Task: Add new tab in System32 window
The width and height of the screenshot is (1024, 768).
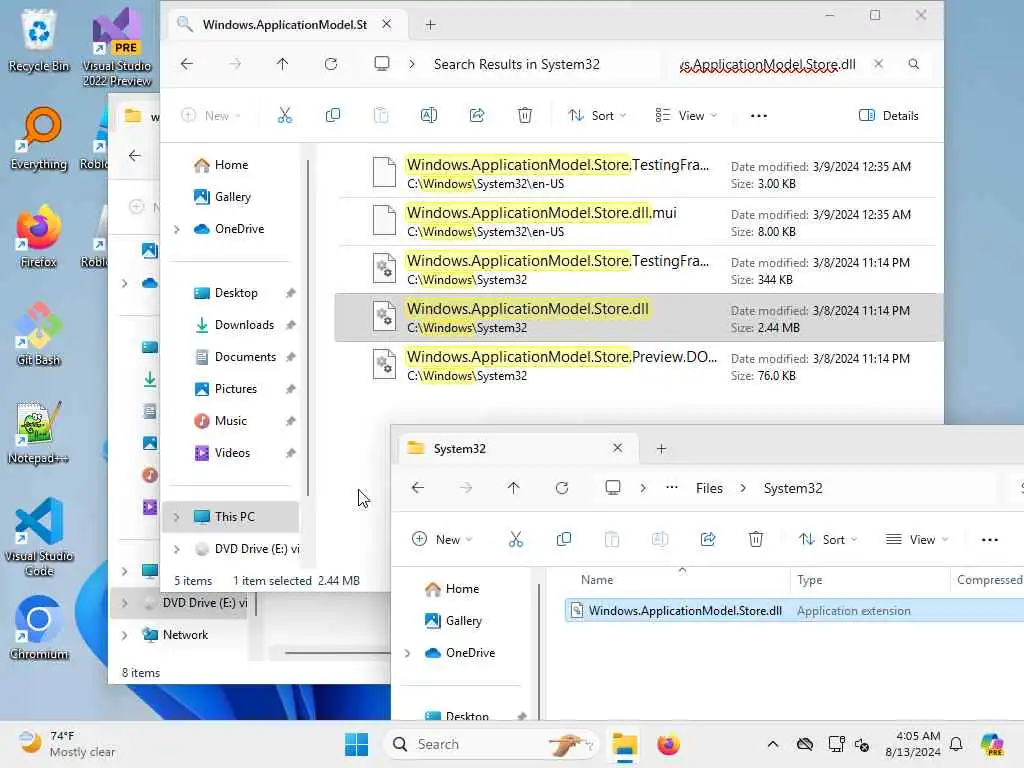Action: pyautogui.click(x=661, y=449)
